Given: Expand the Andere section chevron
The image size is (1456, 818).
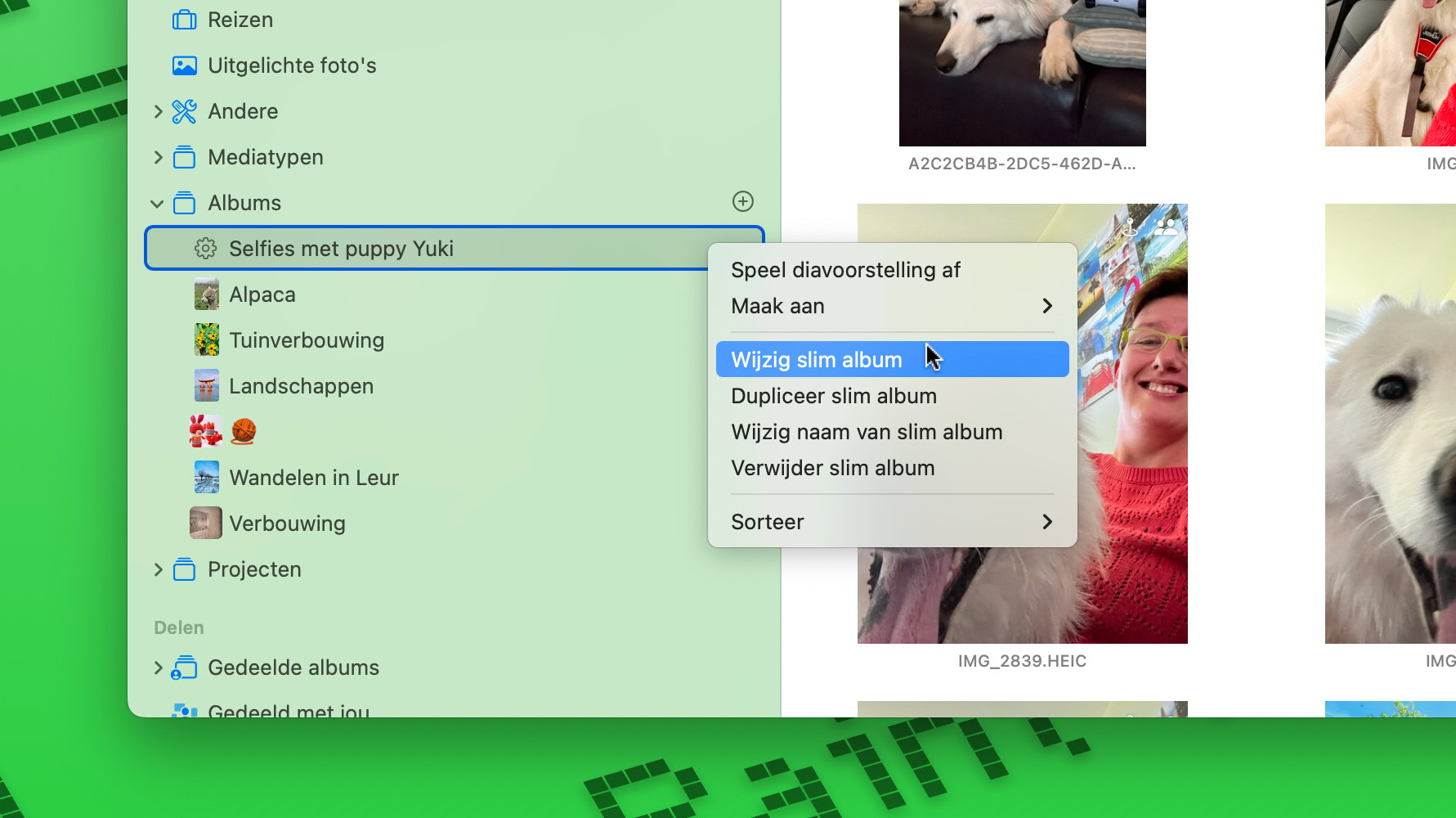Looking at the screenshot, I should pyautogui.click(x=158, y=111).
